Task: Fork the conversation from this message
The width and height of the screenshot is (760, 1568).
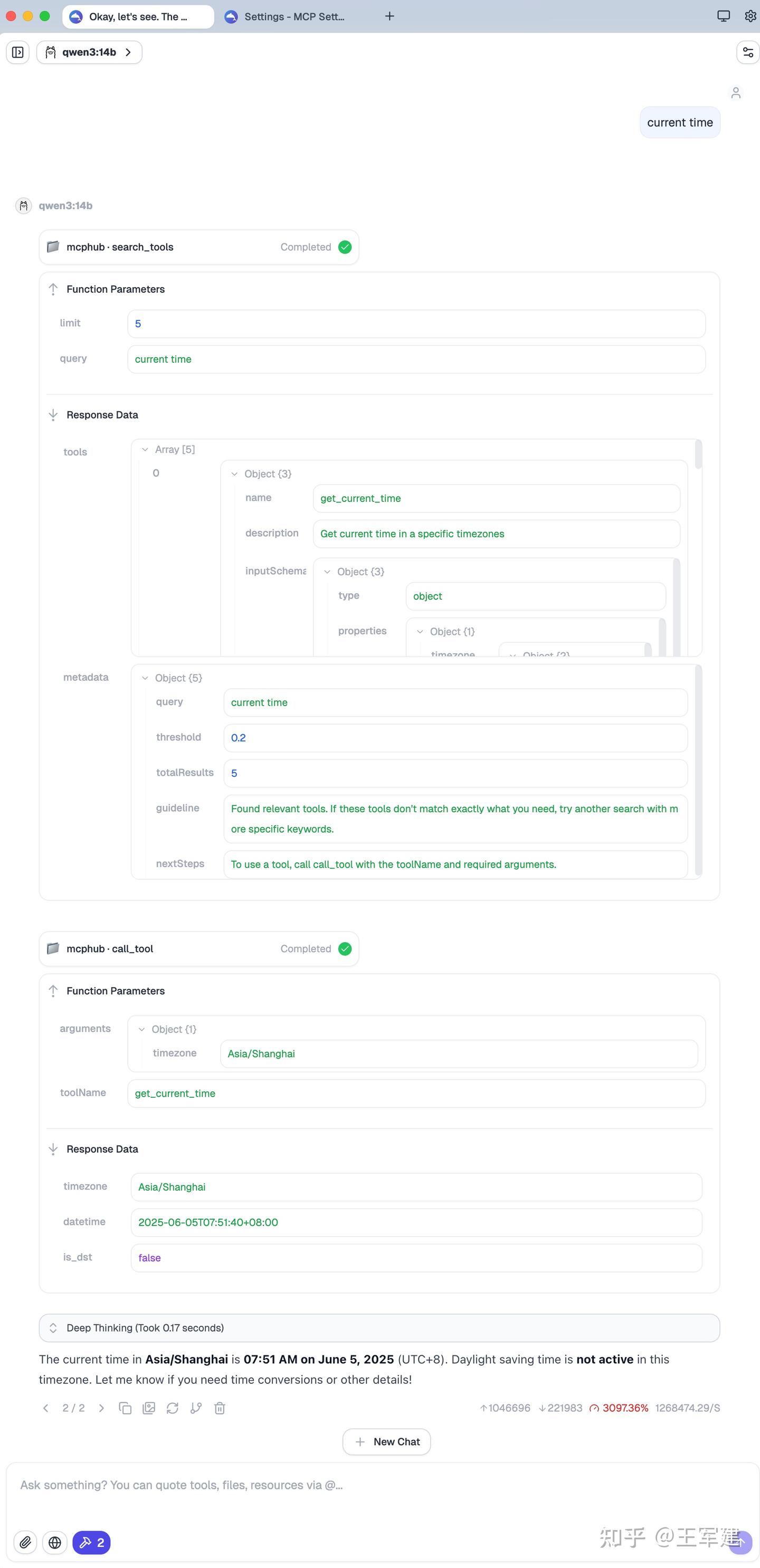Action: click(196, 1408)
